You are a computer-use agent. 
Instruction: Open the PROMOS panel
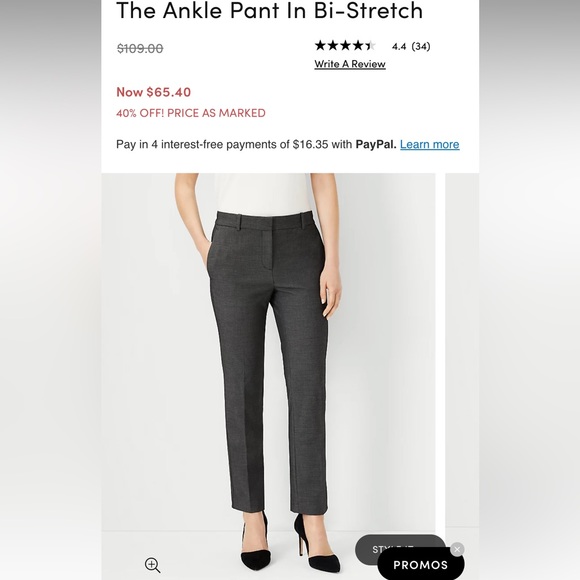point(421,565)
